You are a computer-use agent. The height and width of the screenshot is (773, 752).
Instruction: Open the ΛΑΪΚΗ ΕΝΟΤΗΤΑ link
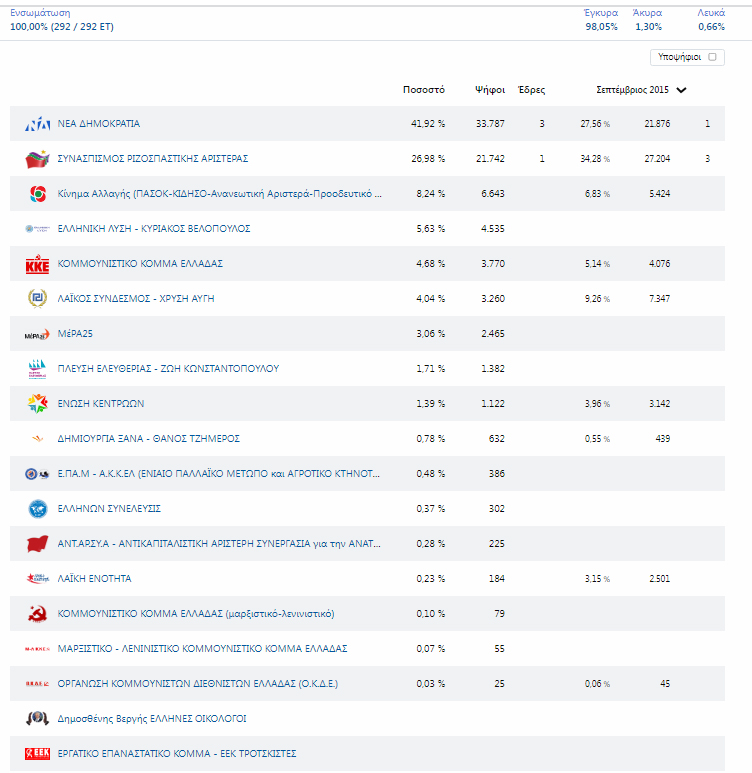click(95, 579)
